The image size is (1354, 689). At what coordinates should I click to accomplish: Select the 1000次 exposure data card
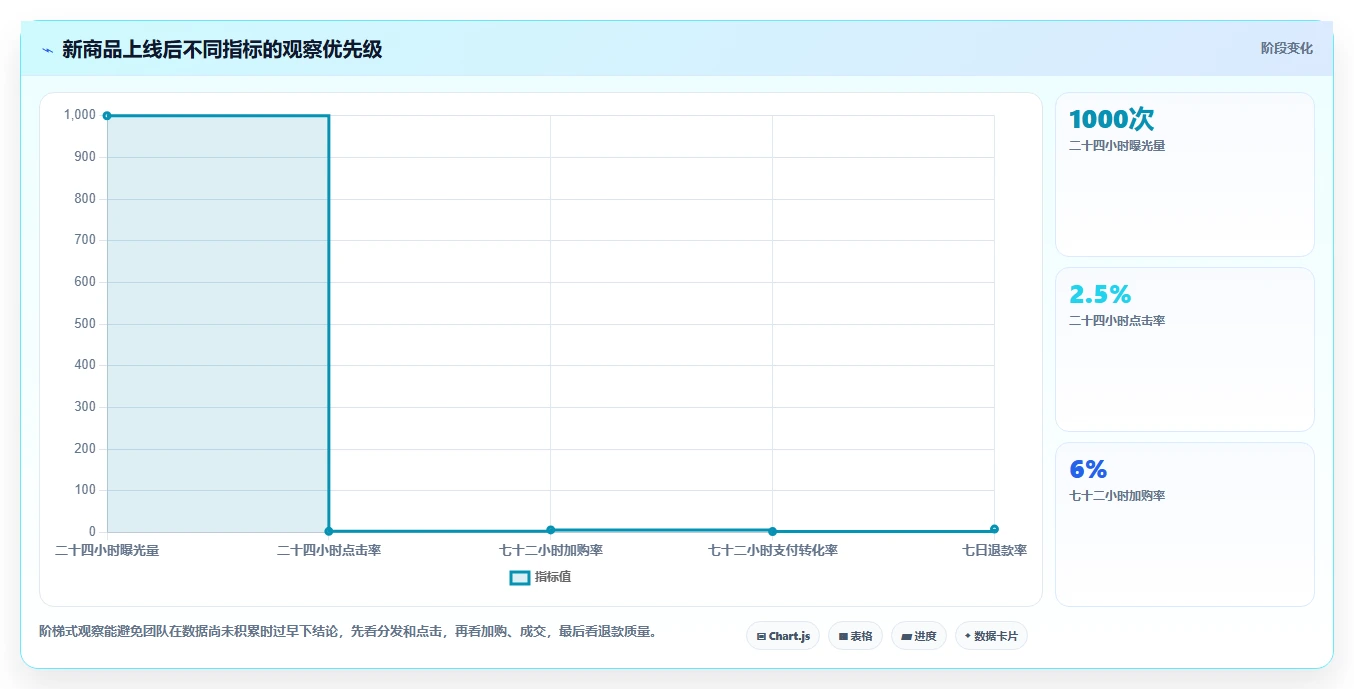(1184, 174)
